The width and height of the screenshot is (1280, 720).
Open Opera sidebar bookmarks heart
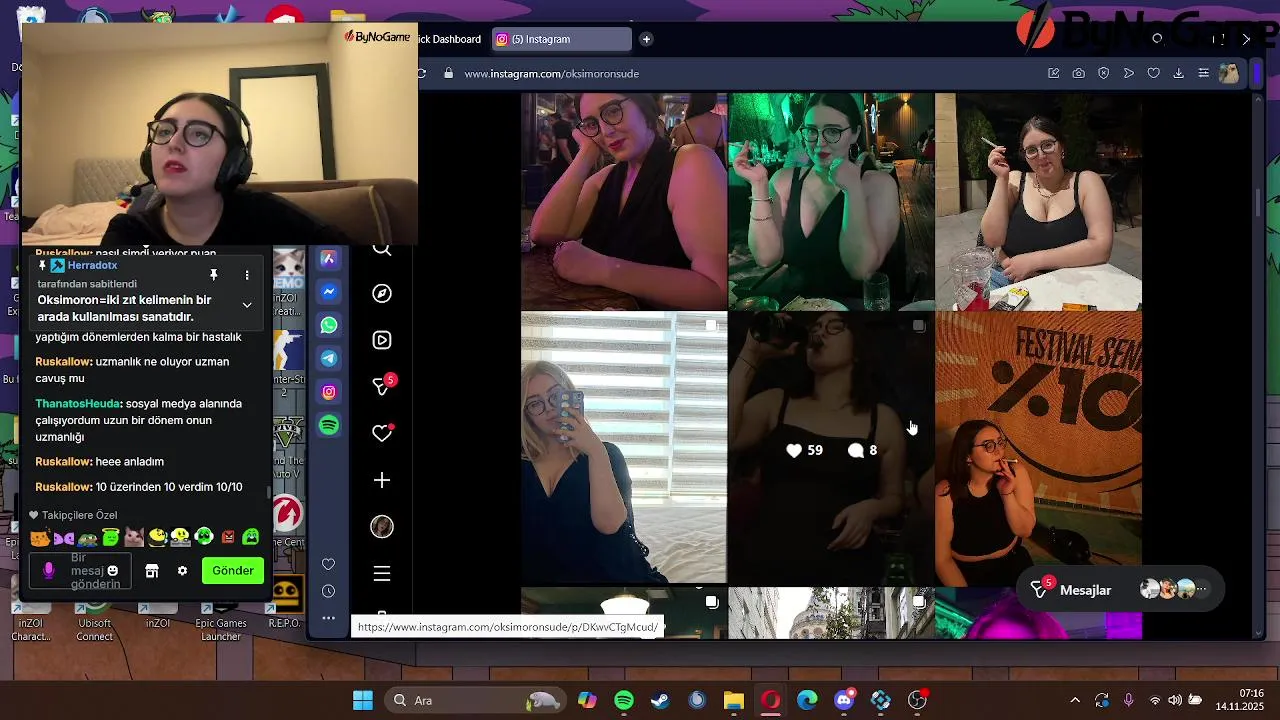[328, 565]
